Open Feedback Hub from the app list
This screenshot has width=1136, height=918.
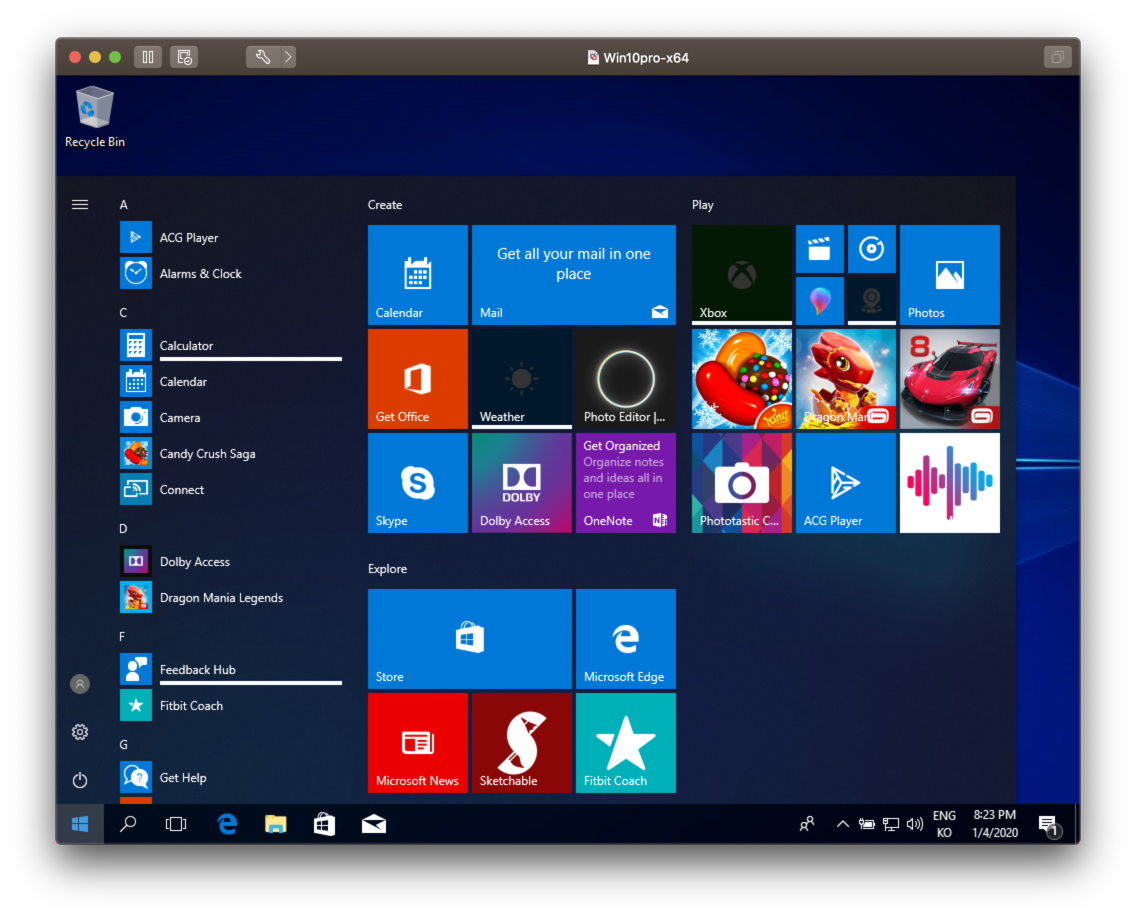point(232,669)
